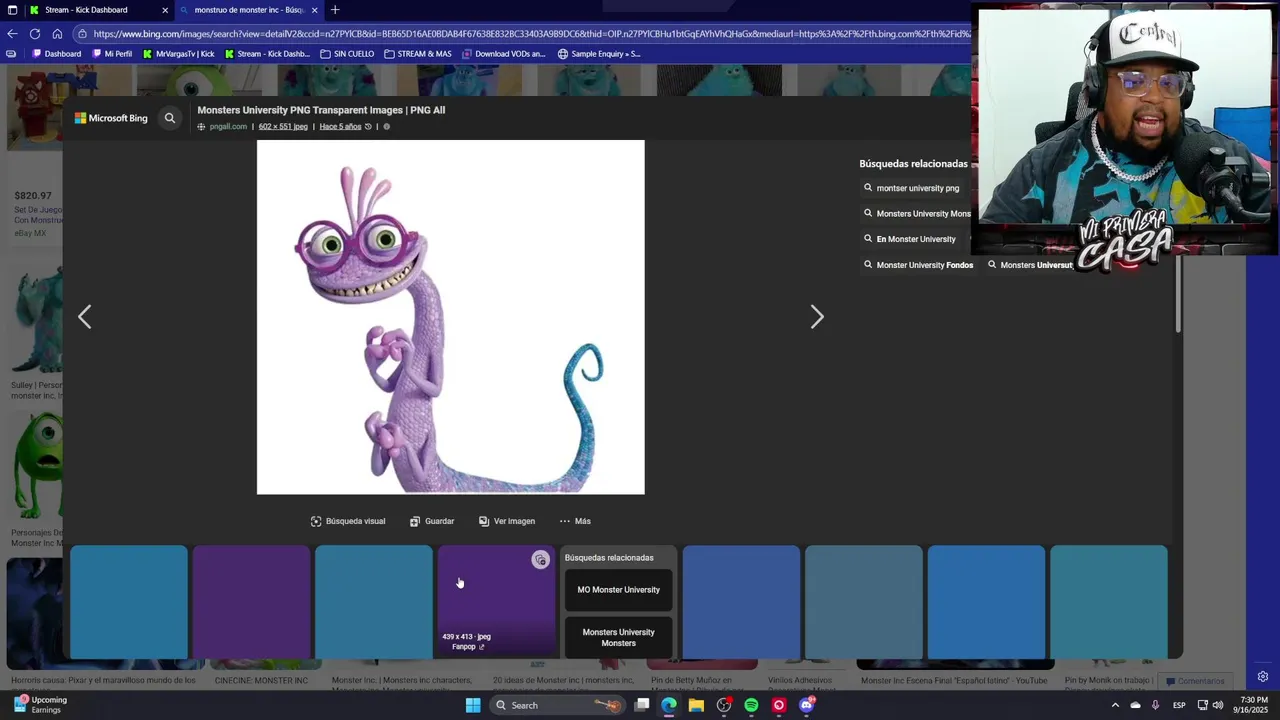Open the purple Fanpop 439 x 413 thumbnail

click(496, 602)
